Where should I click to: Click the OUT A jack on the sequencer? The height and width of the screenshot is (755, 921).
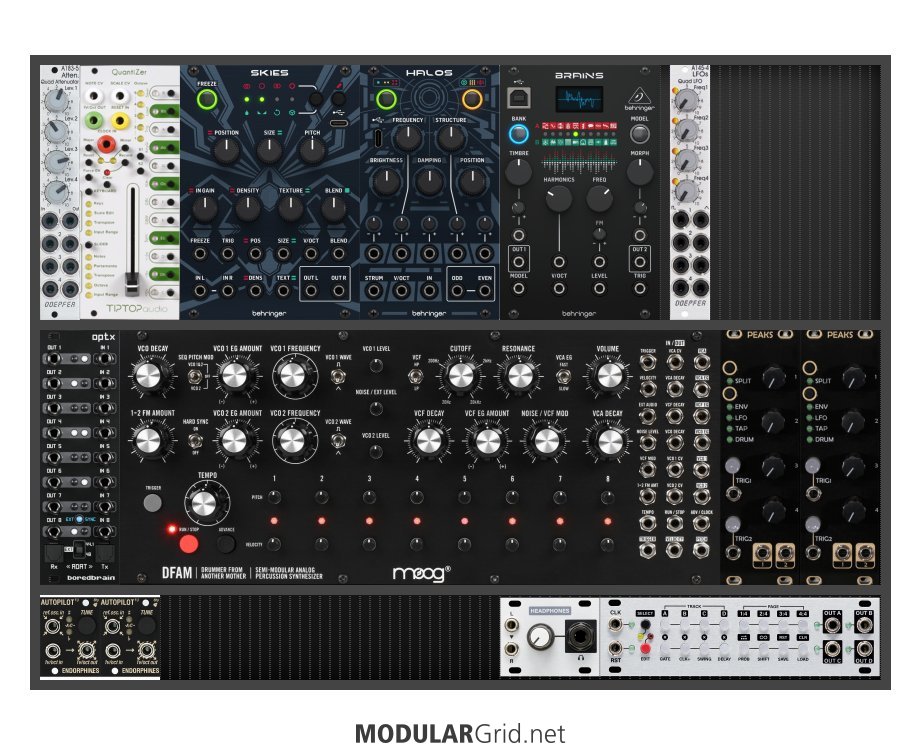[x=832, y=625]
